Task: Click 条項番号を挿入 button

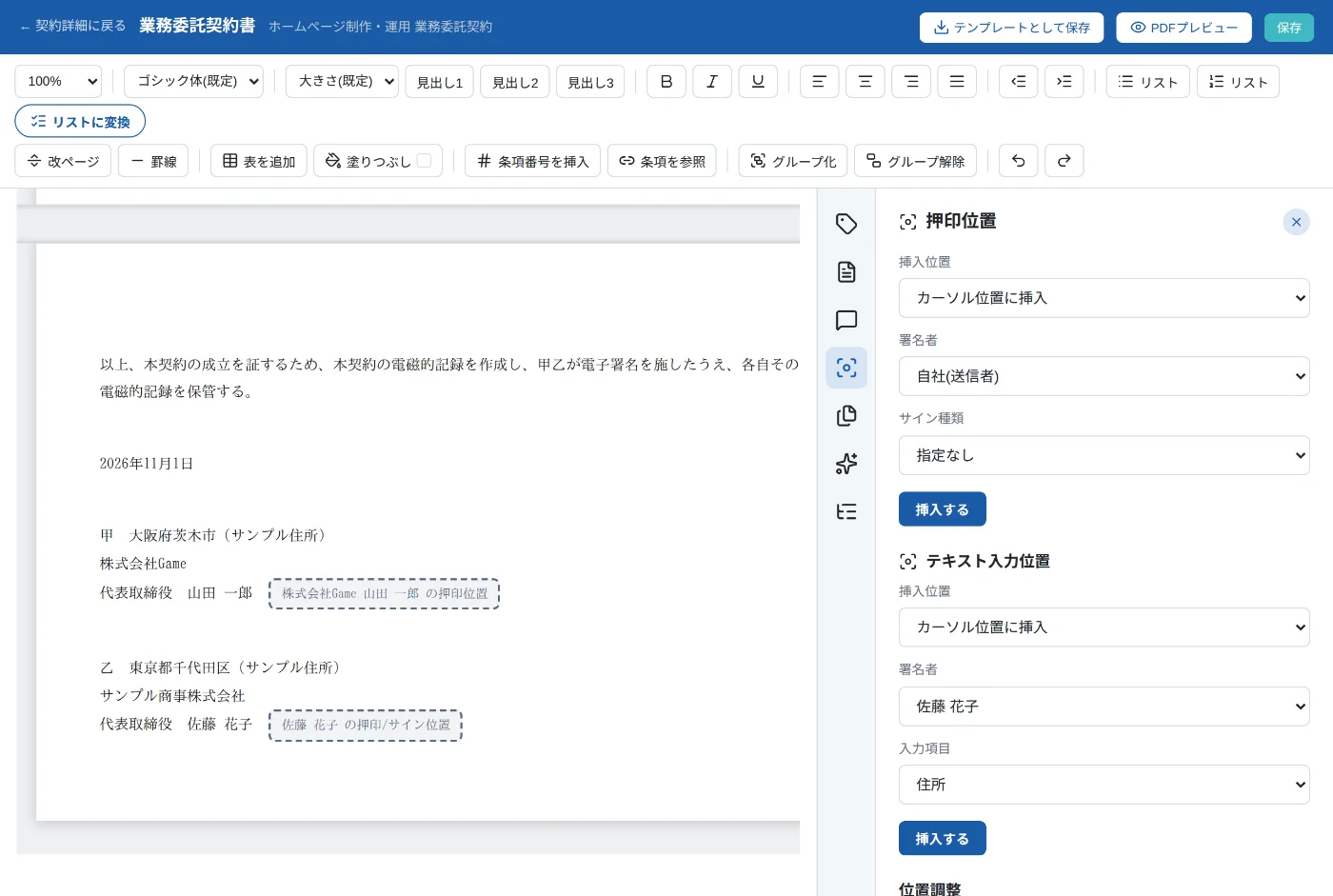Action: point(533,161)
